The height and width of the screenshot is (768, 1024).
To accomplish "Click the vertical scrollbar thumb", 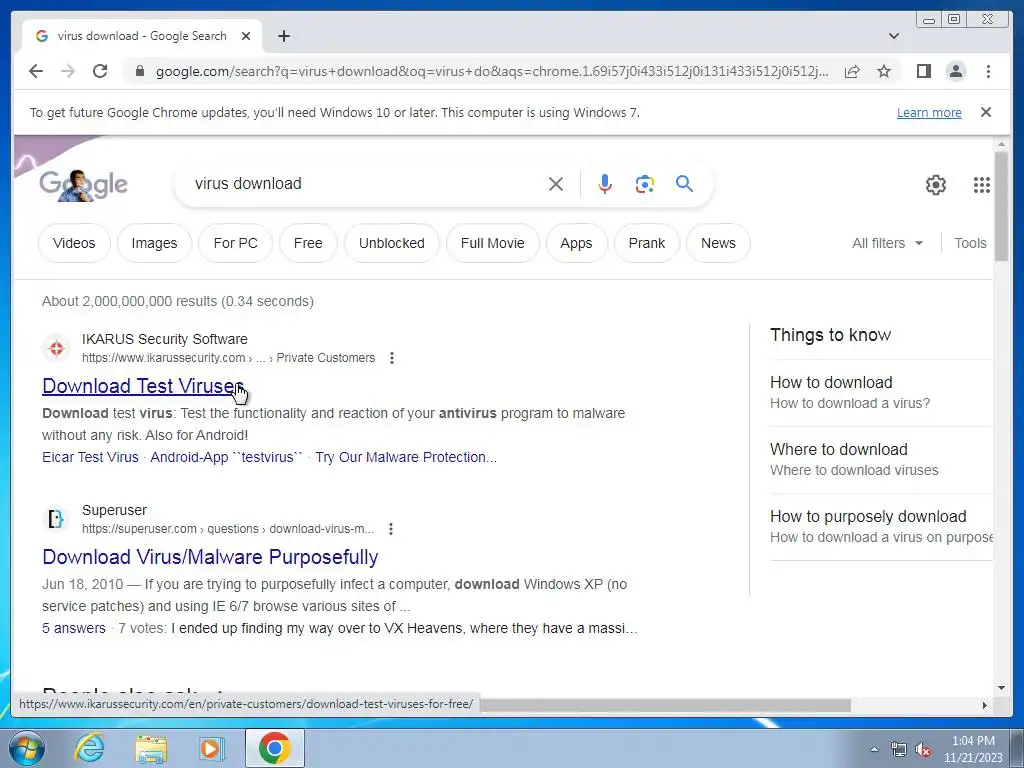I will [1001, 206].
